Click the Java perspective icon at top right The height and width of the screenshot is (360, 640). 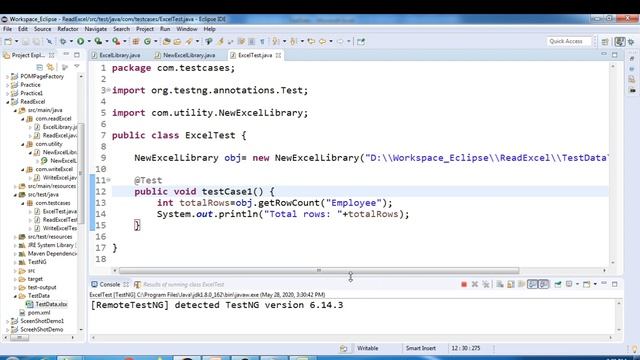620,42
